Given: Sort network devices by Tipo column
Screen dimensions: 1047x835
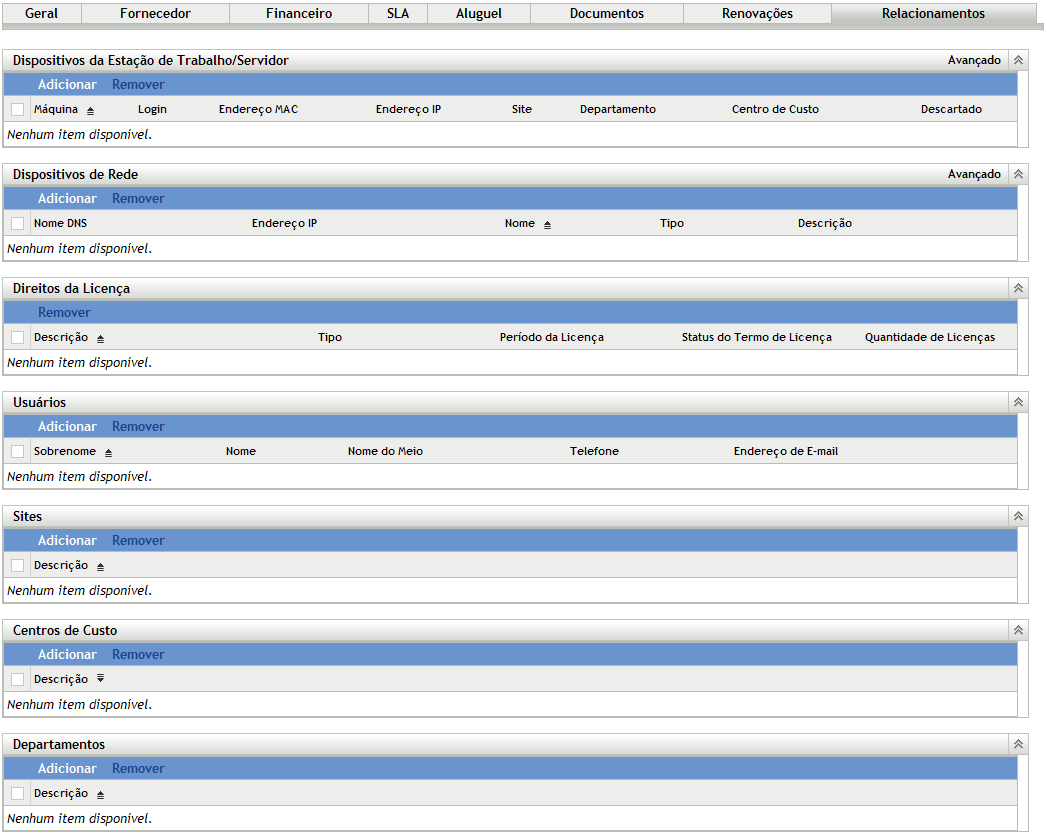Looking at the screenshot, I should [x=672, y=224].
